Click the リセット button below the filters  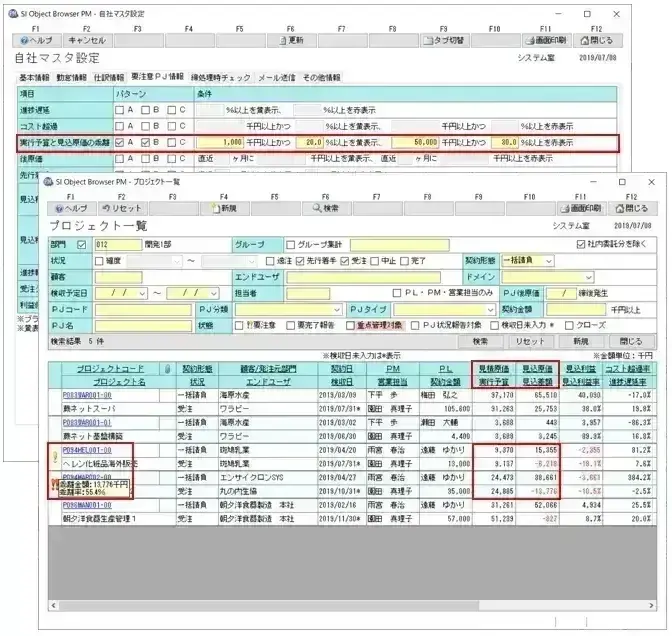(x=530, y=342)
